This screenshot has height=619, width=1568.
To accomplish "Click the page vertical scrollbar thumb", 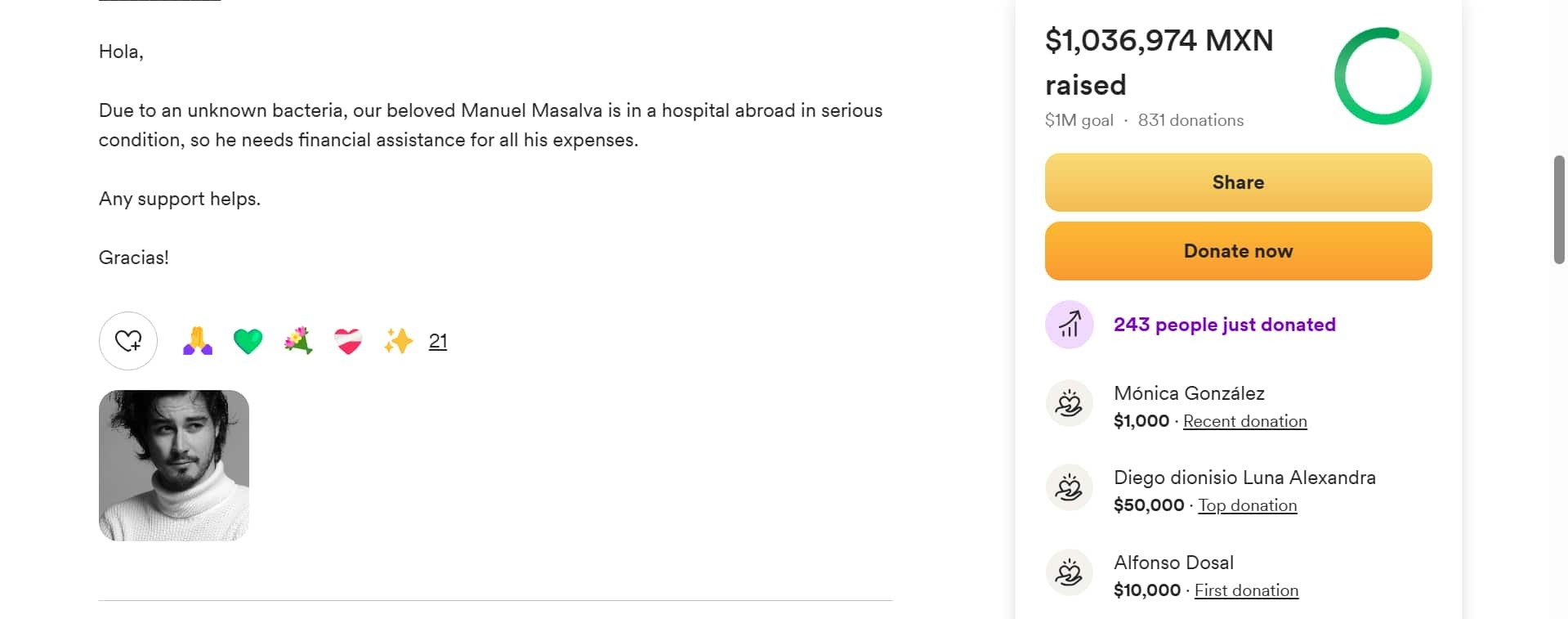I will pyautogui.click(x=1559, y=209).
